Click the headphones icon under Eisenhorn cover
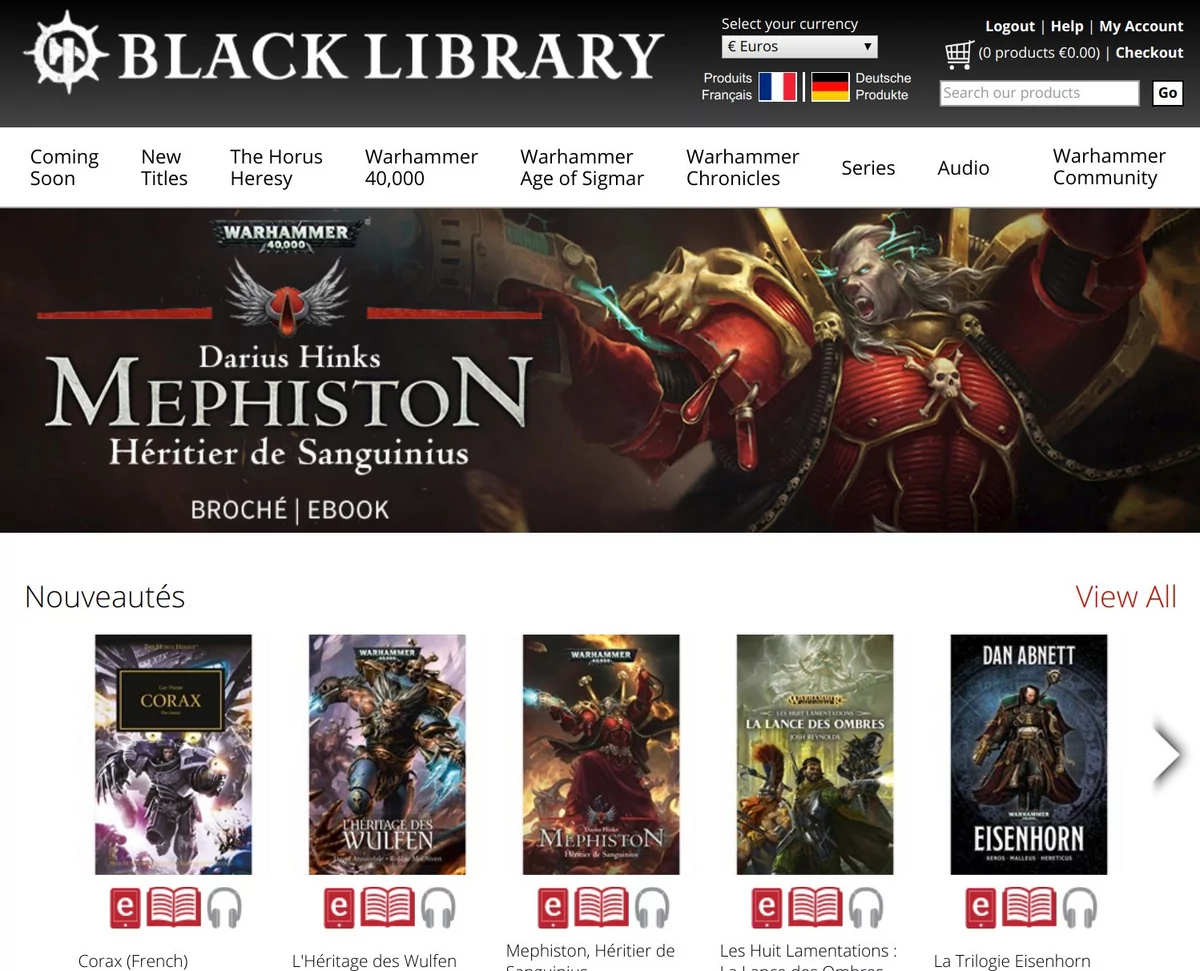1200x971 pixels. (1080, 908)
